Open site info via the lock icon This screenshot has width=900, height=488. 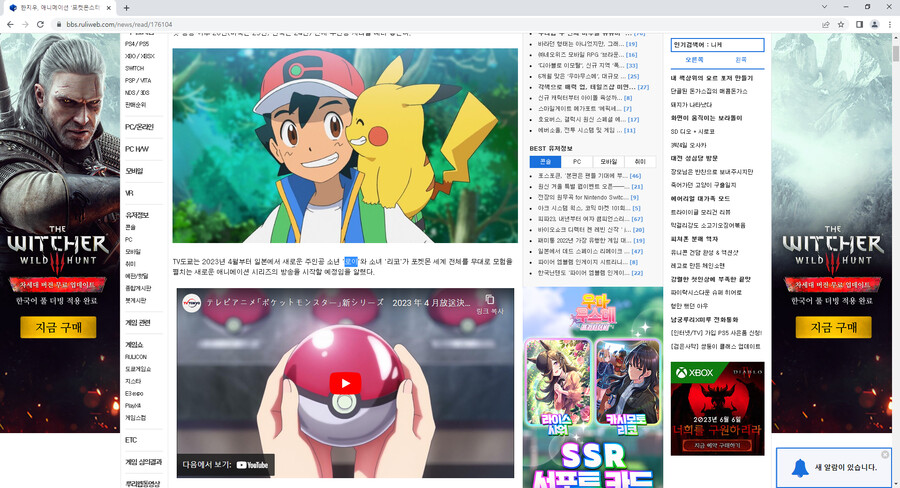[x=58, y=25]
